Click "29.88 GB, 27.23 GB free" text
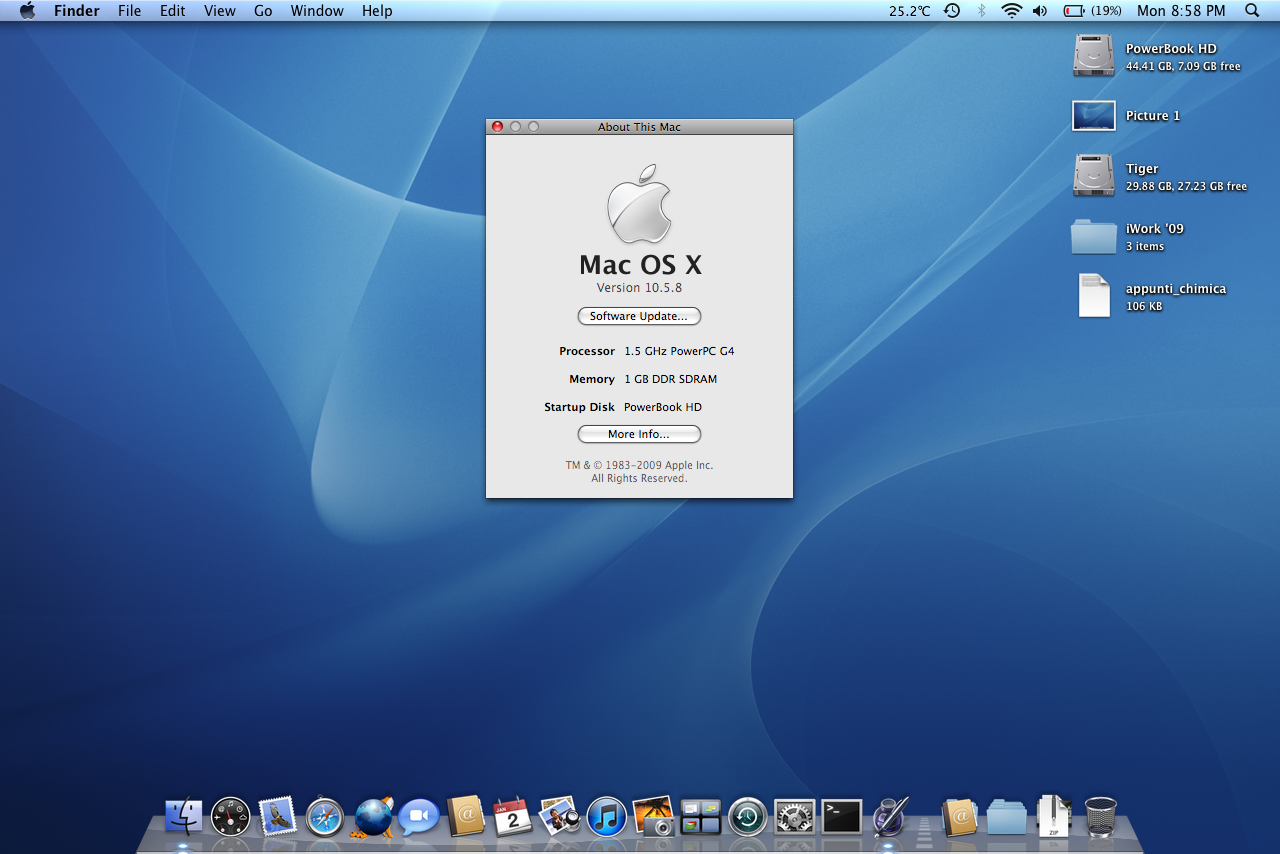 [1186, 187]
